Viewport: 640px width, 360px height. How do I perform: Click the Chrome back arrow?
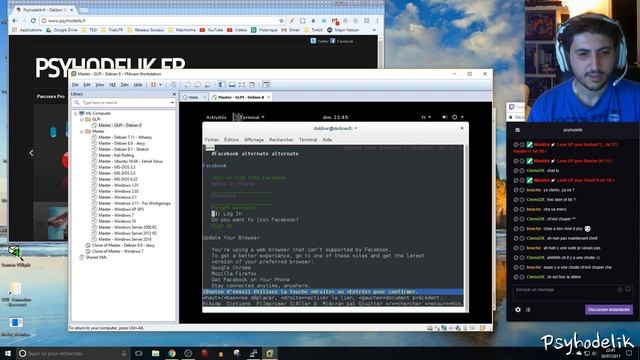click(15, 21)
